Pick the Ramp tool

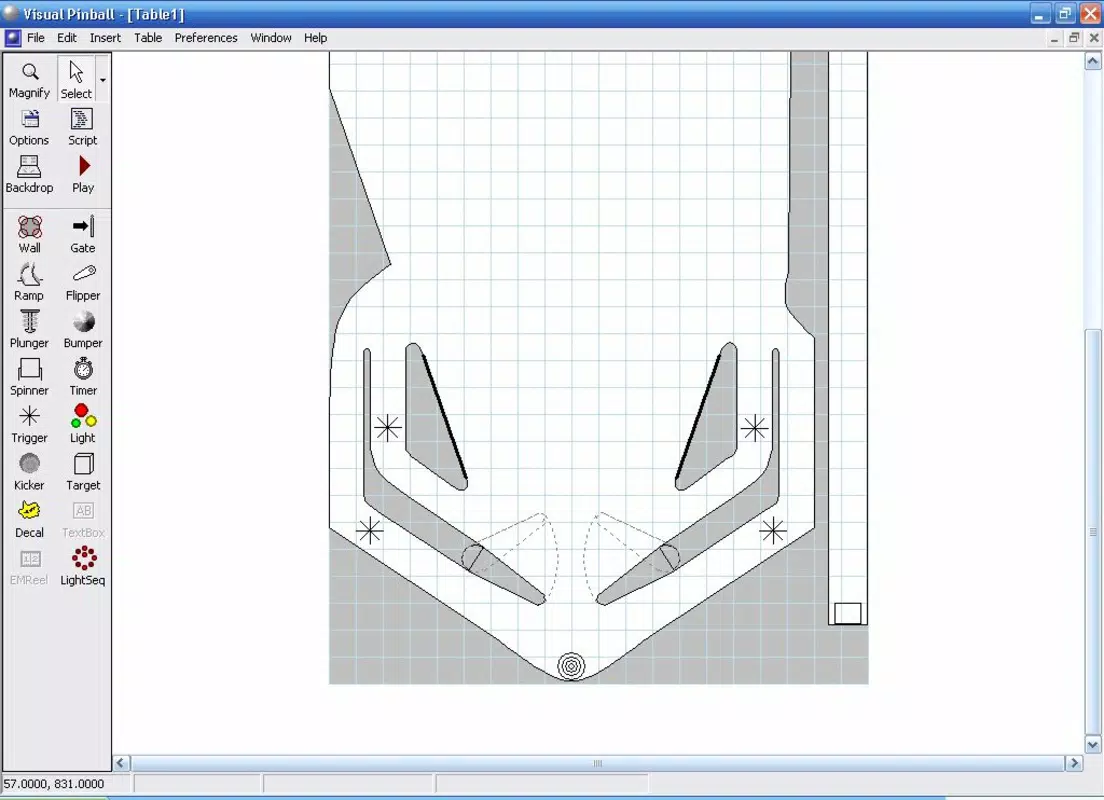click(x=30, y=282)
